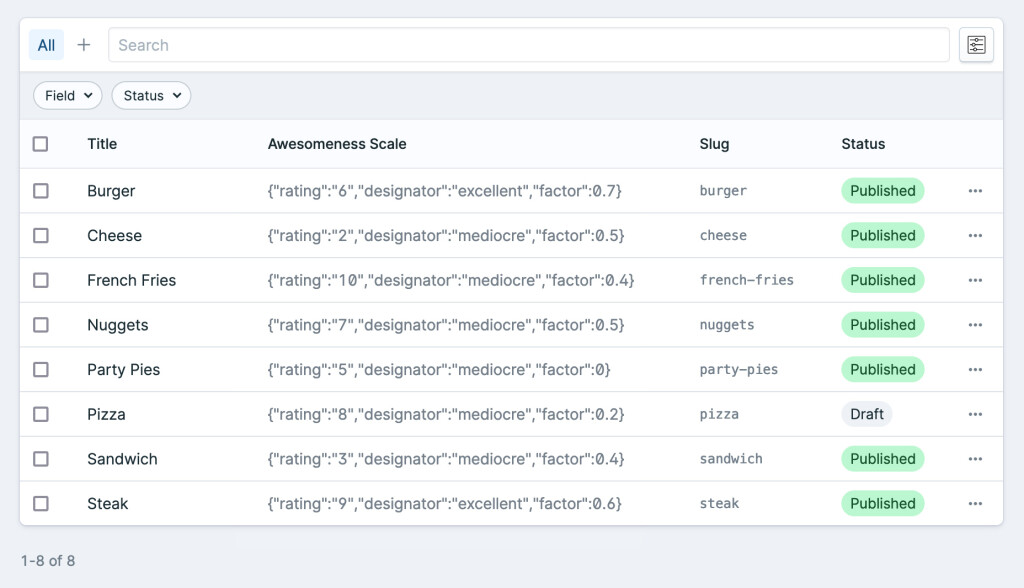
Task: Switch to the All view tab
Action: tap(46, 45)
